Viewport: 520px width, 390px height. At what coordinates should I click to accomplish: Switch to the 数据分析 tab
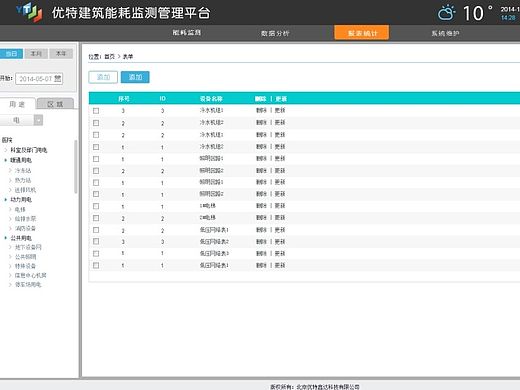point(275,33)
